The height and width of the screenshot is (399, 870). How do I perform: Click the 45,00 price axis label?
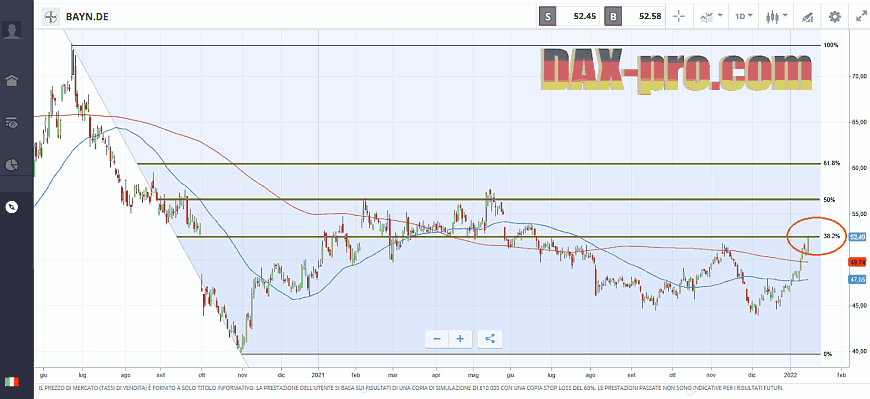[x=859, y=305]
